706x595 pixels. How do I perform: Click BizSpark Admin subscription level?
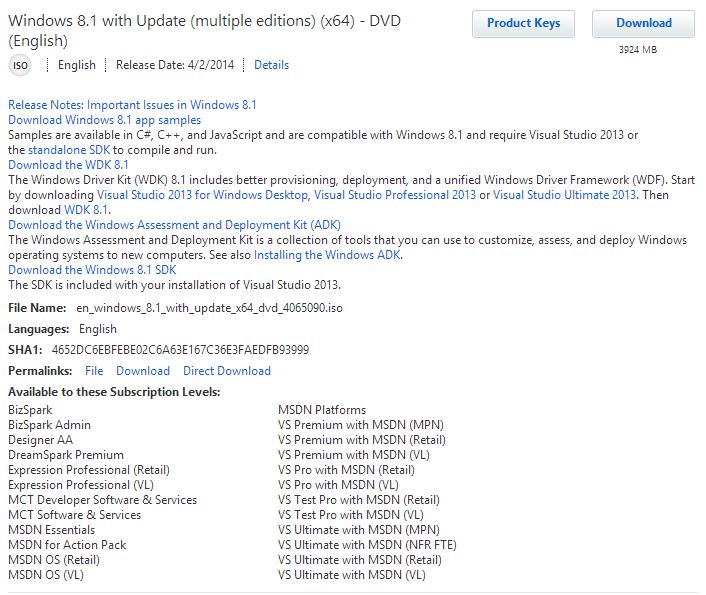coord(50,425)
